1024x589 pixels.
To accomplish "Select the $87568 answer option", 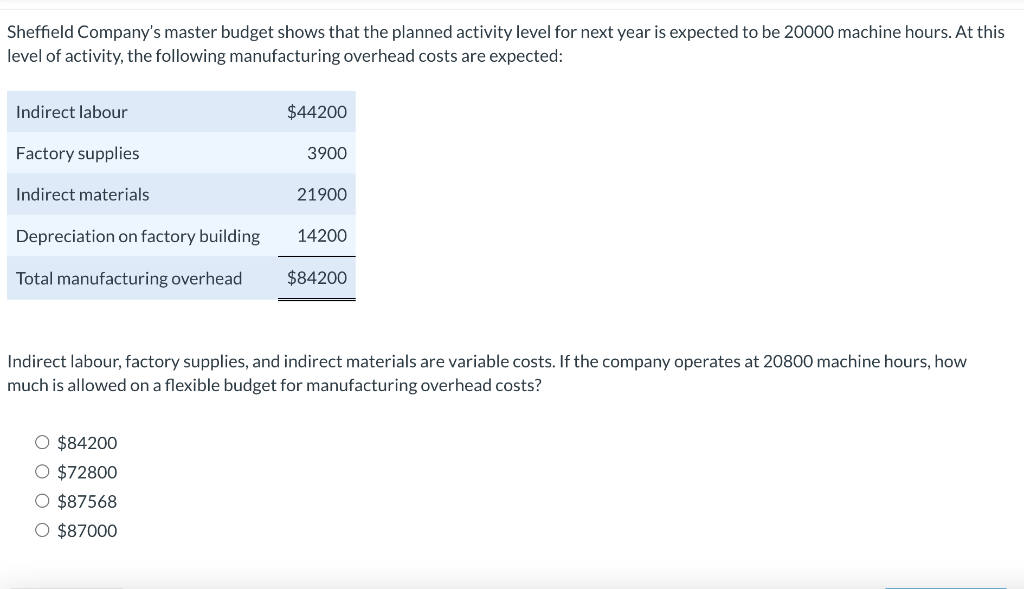I will [x=42, y=501].
